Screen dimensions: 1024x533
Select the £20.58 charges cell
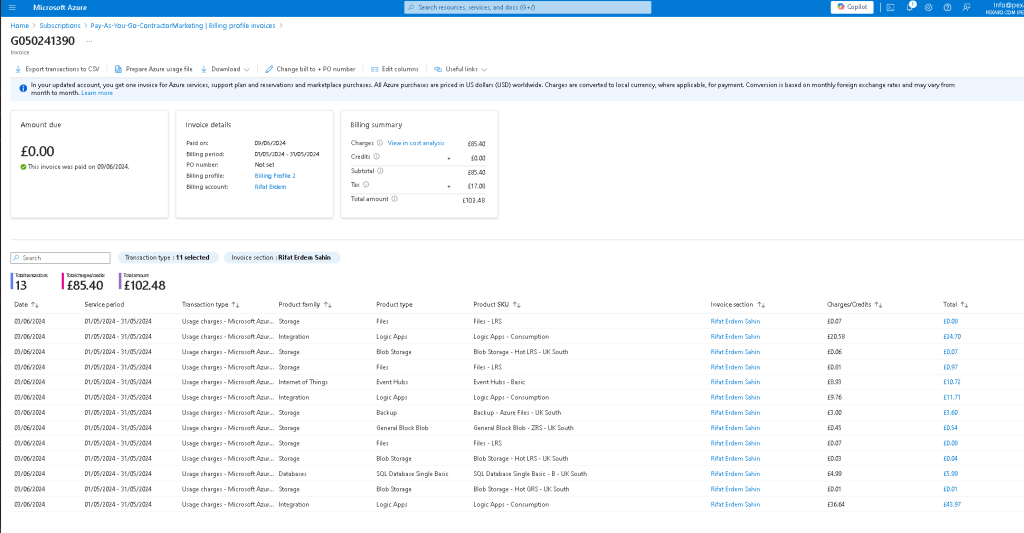pos(835,337)
